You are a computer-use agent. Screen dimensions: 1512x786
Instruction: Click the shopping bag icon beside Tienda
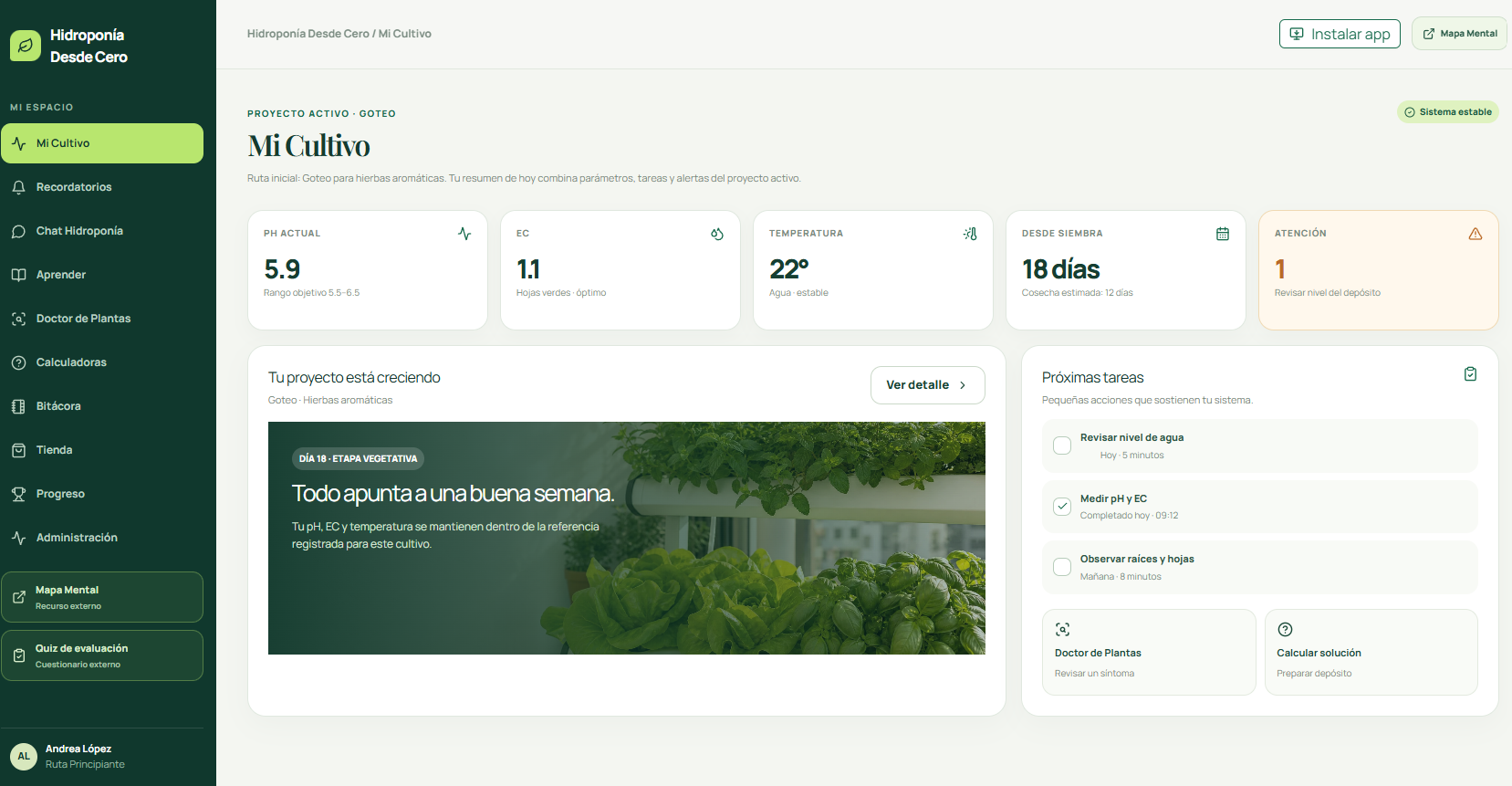[x=18, y=450]
